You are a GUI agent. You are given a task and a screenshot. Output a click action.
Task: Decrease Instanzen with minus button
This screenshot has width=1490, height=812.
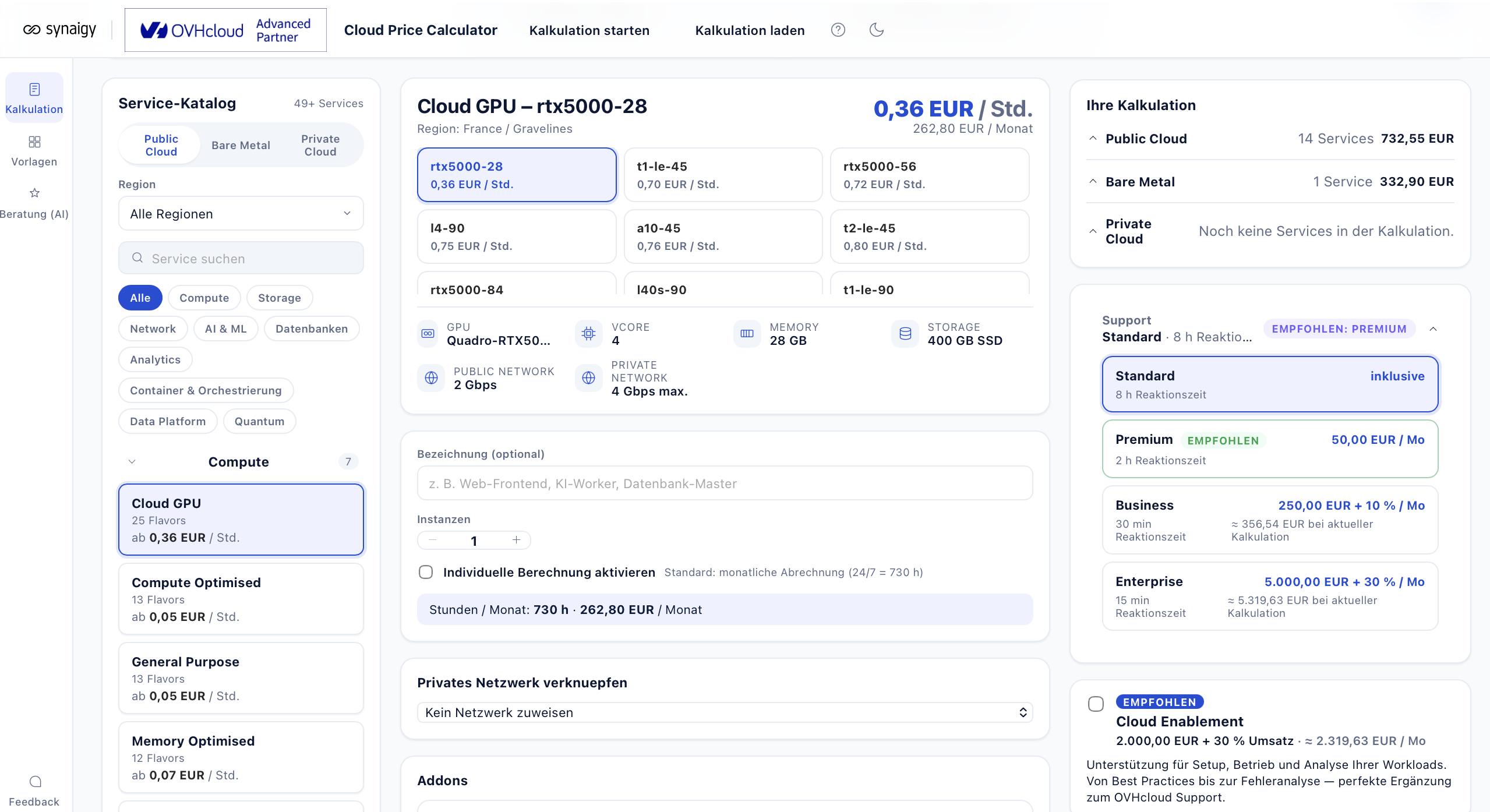click(432, 540)
